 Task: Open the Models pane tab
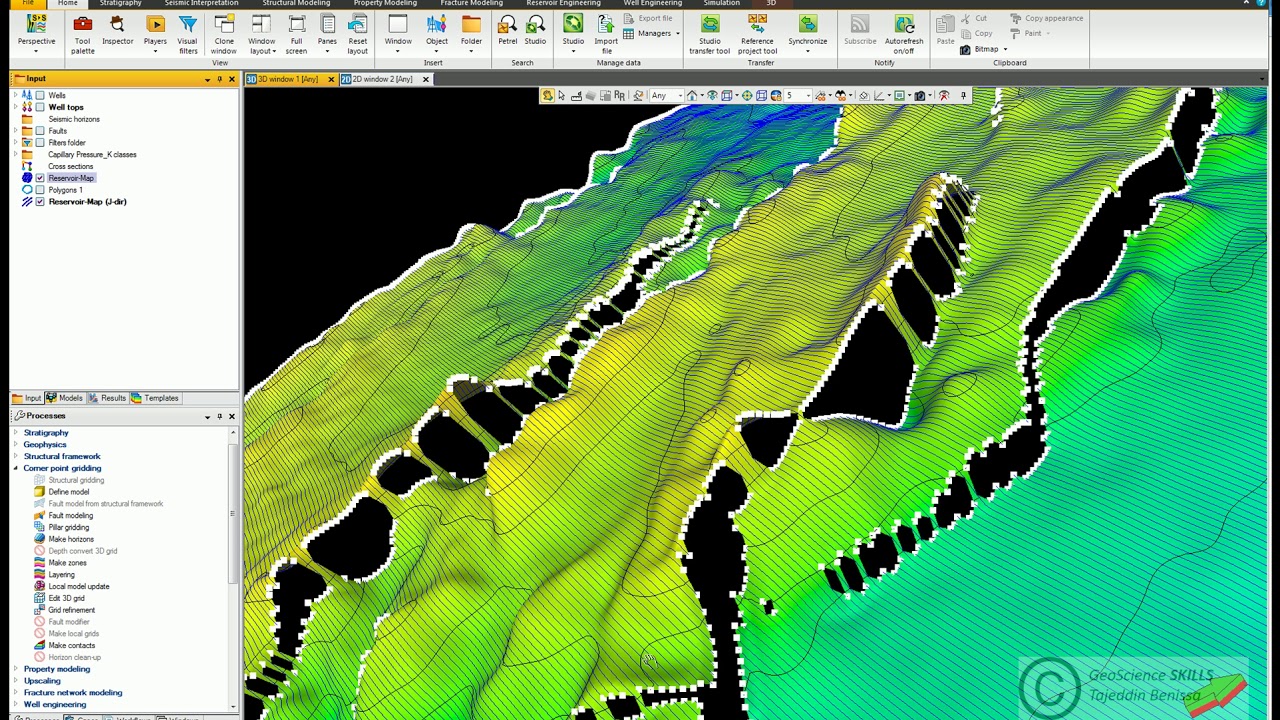tap(64, 398)
